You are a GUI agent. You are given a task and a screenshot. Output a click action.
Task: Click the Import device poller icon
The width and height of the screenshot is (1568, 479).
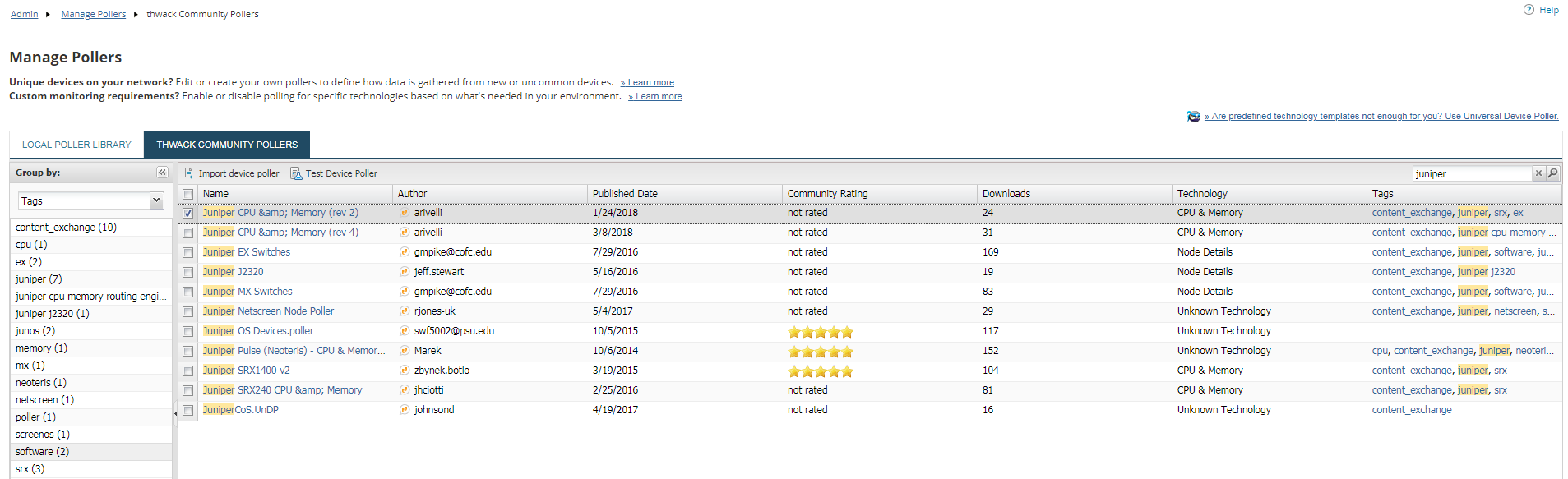point(188,173)
